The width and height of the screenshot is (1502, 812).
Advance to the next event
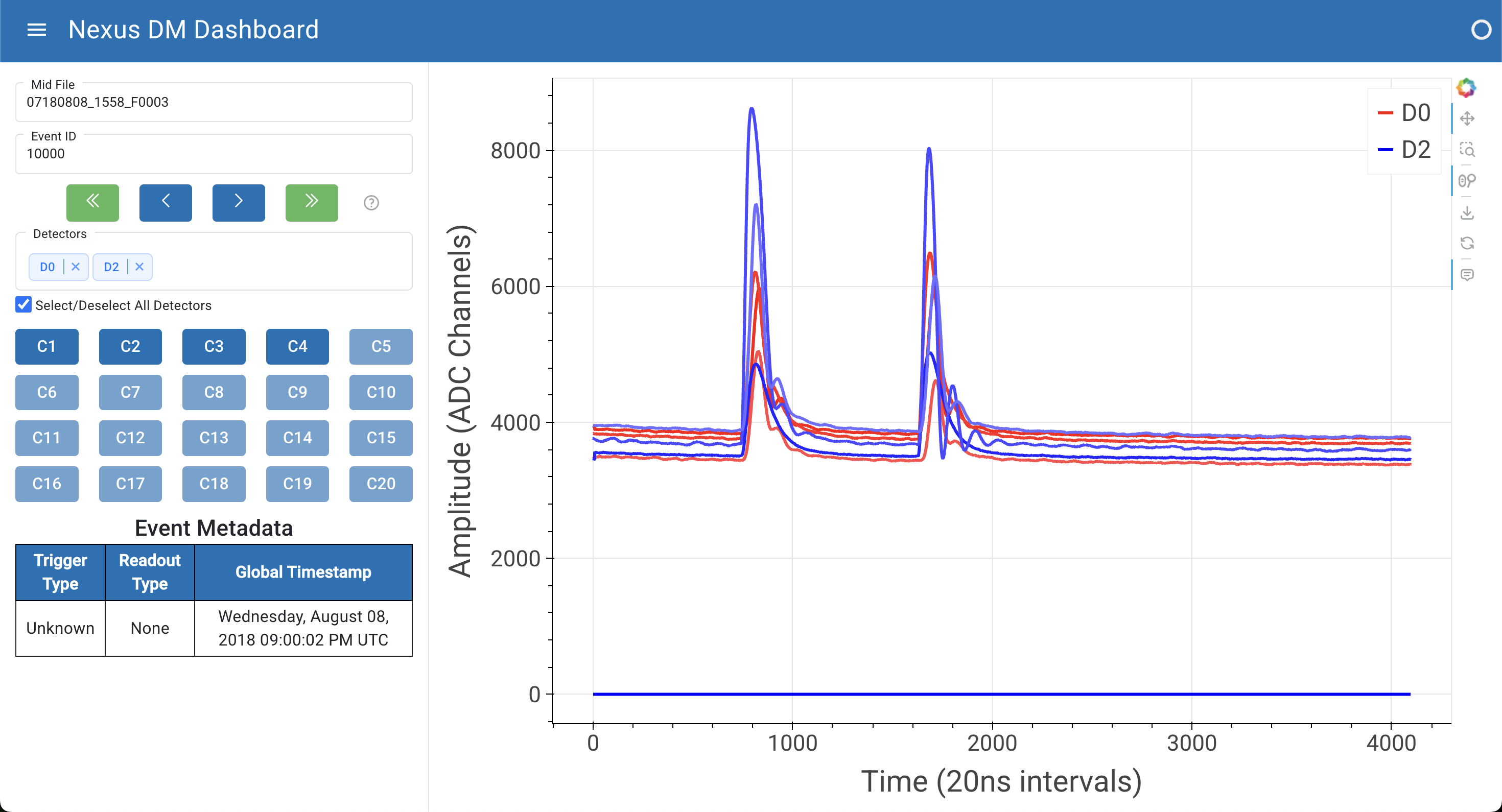pyautogui.click(x=239, y=202)
